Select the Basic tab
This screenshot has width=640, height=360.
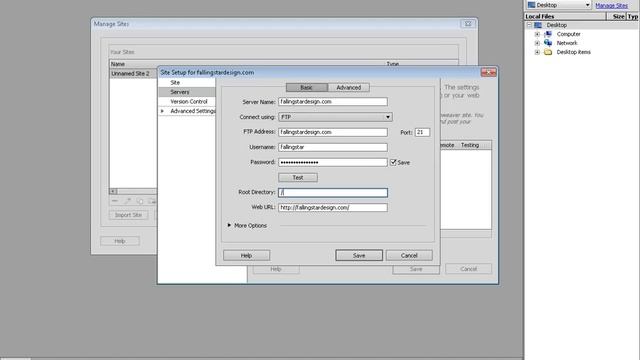(307, 87)
